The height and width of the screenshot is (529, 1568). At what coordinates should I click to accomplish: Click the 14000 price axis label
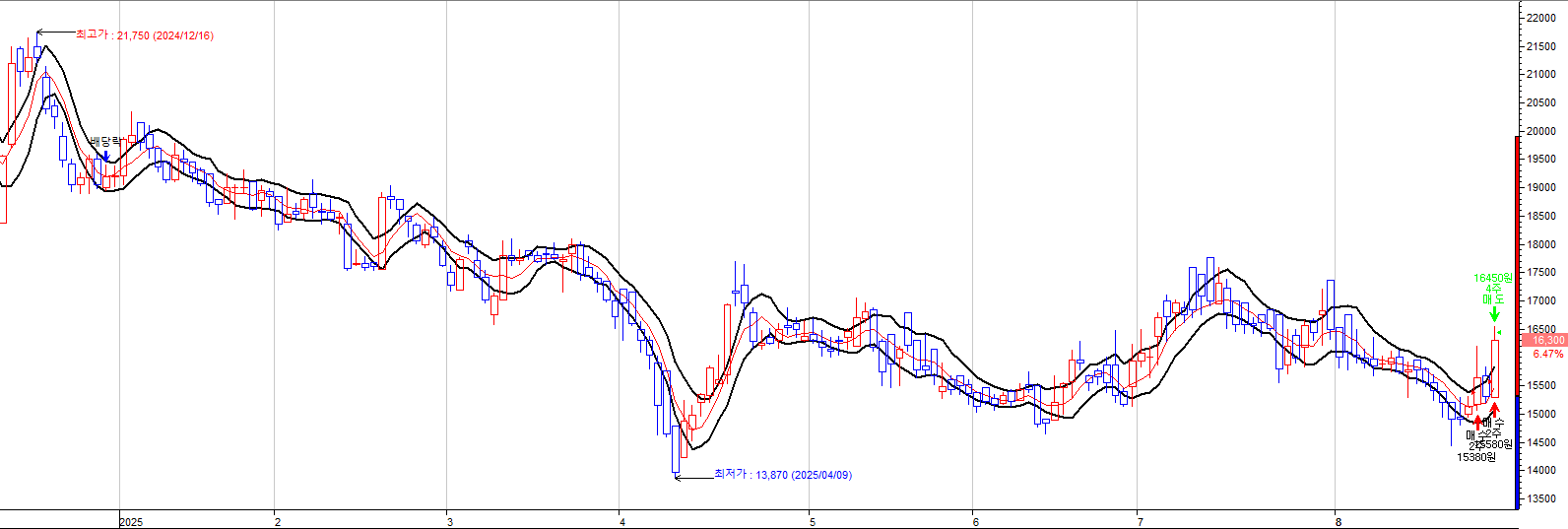(1541, 470)
